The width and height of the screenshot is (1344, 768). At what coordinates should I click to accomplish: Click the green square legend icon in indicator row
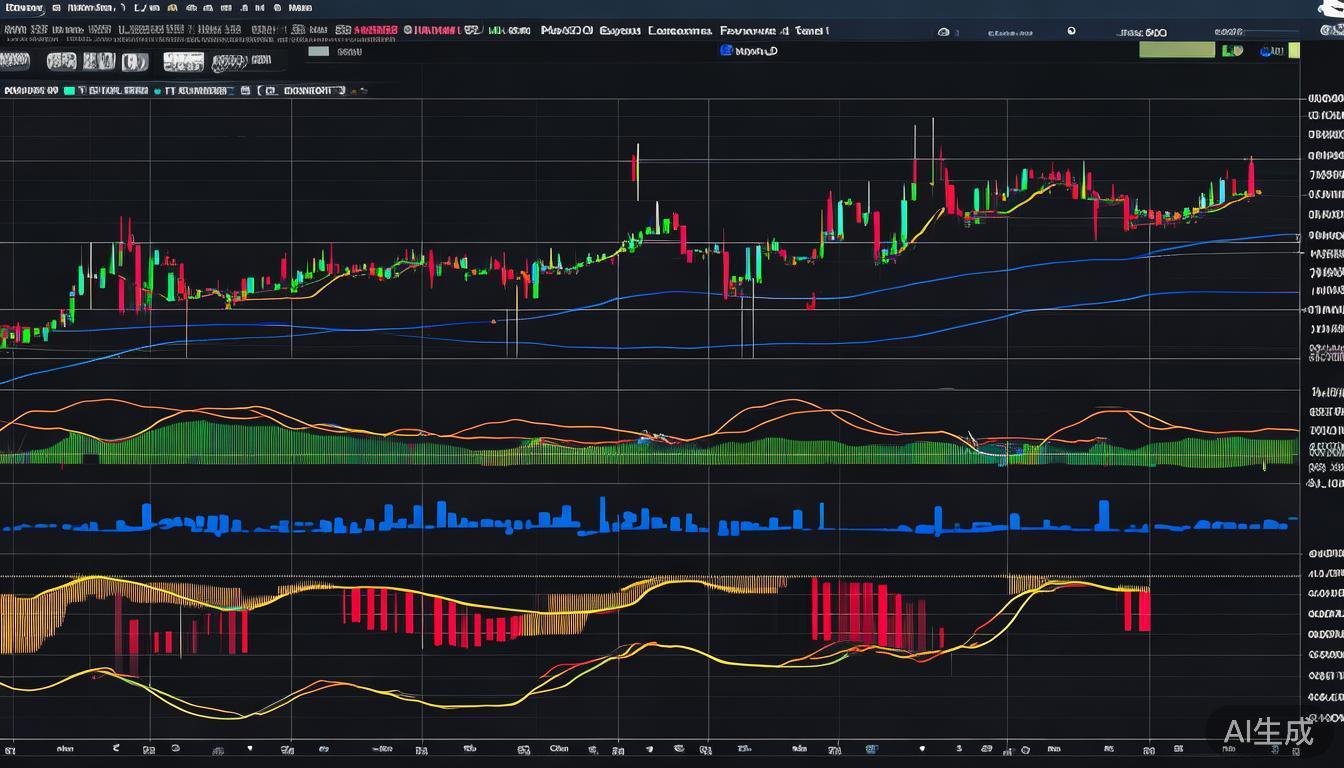pos(69,90)
